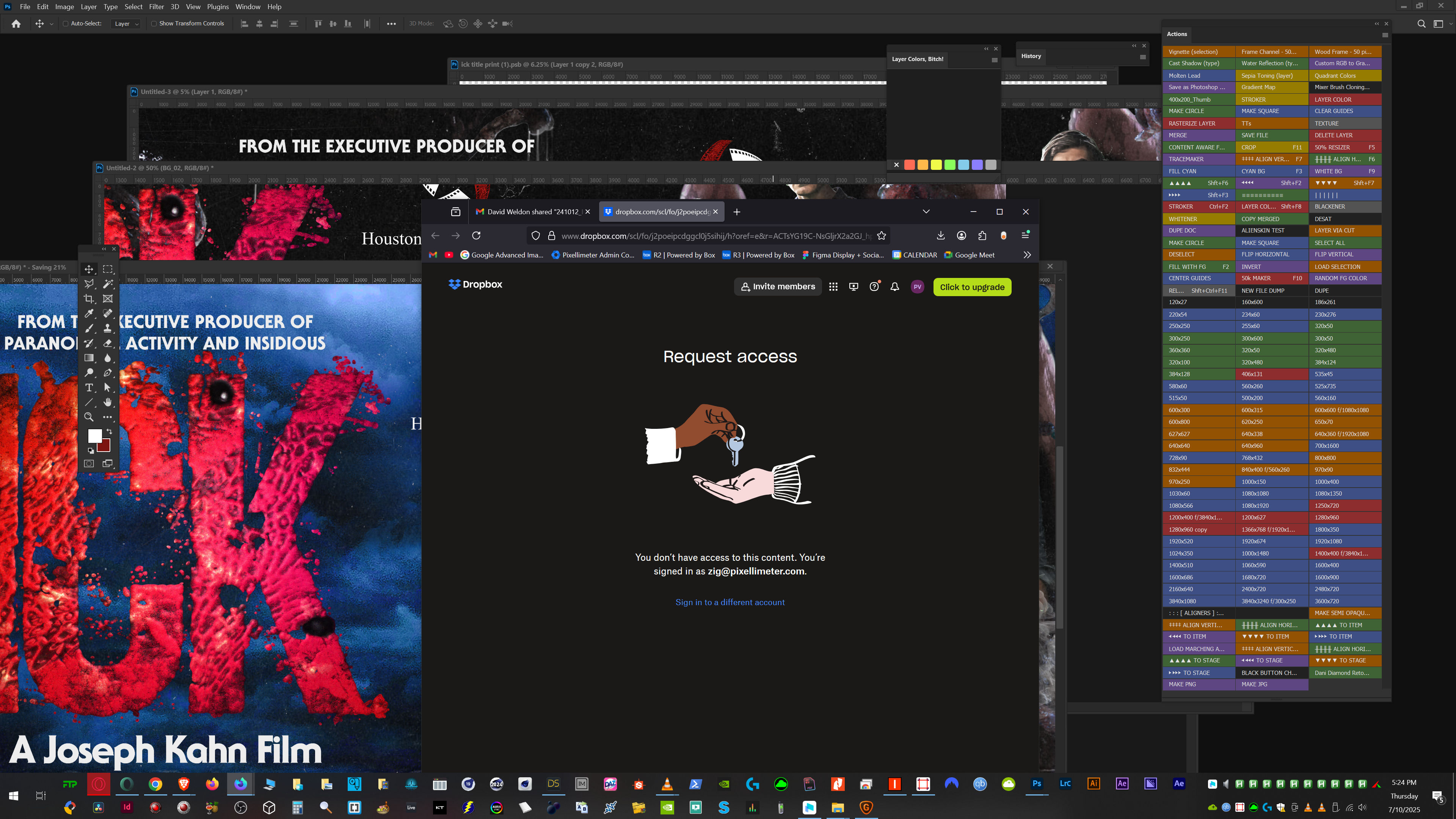The width and height of the screenshot is (1456, 819).
Task: Toggle Quick Mask mode
Action: [89, 463]
